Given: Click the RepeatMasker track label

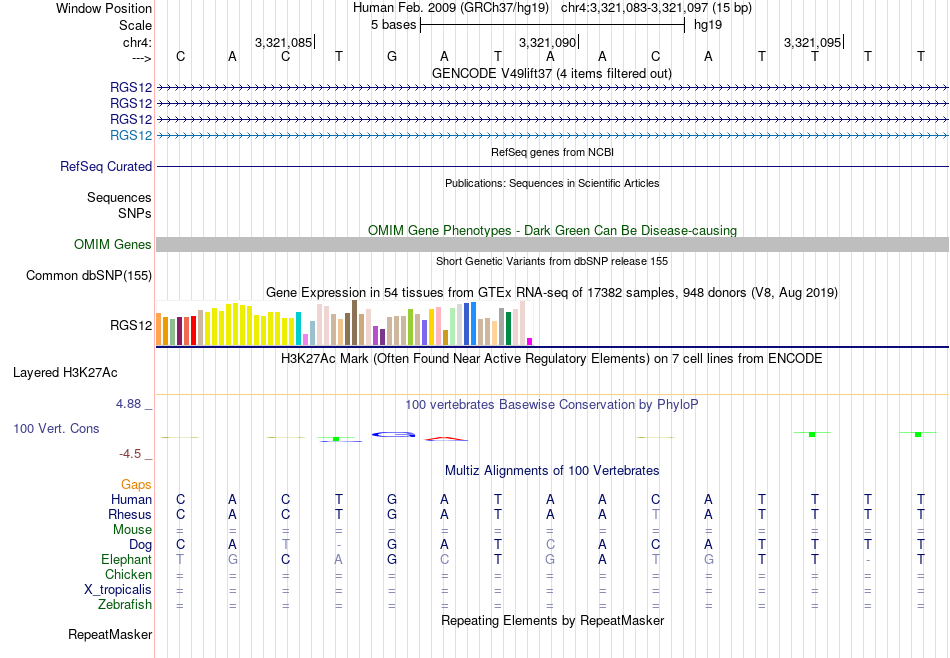Looking at the screenshot, I should pos(110,634).
